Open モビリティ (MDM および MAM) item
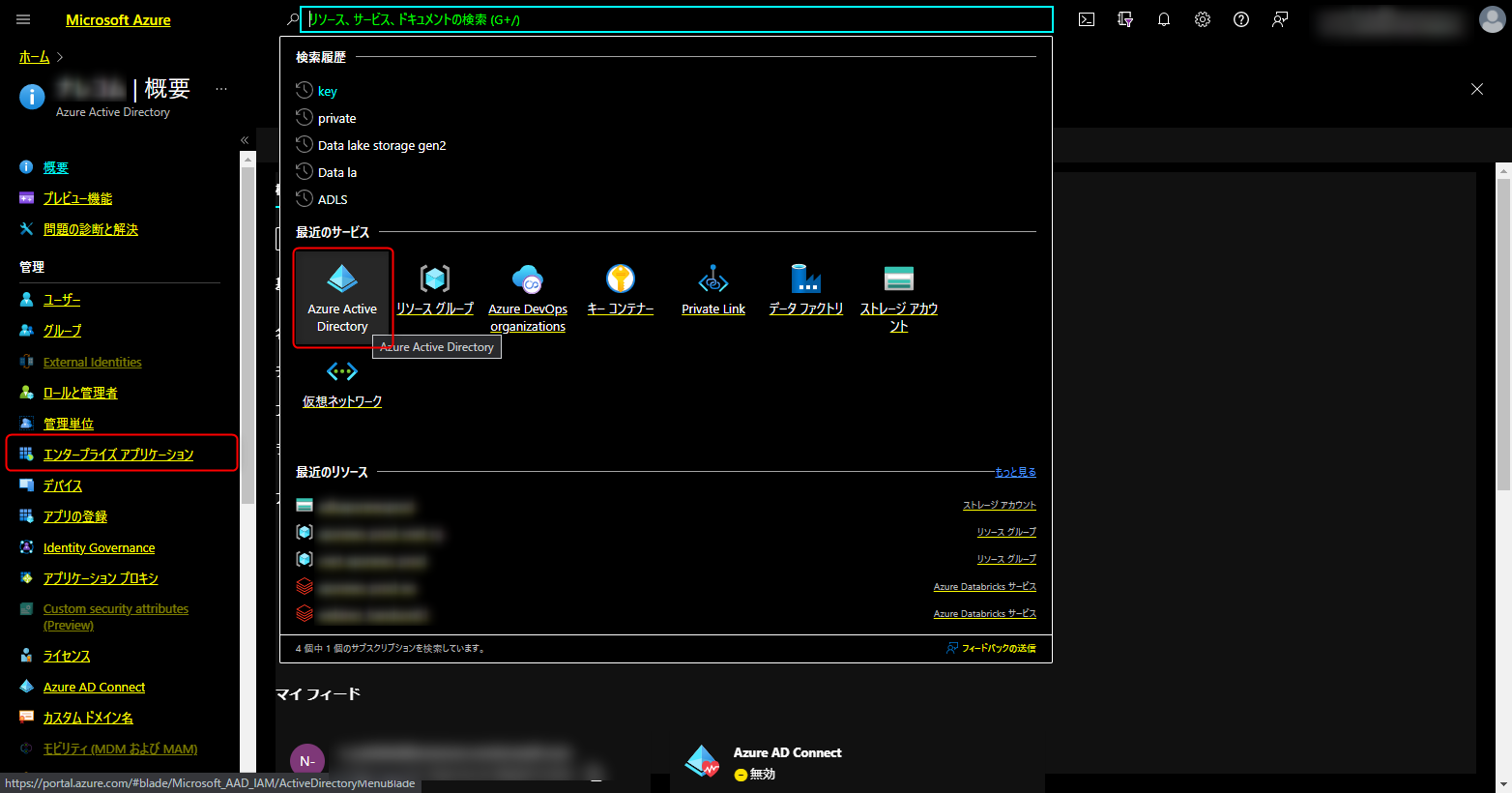This screenshot has height=793, width=1512. coord(121,749)
